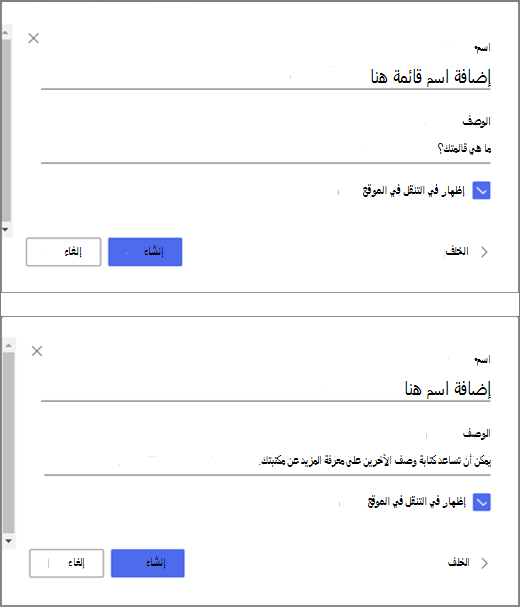This screenshot has width=520, height=607.
Task: Click upper panel scrollbar down arrow
Action: click(5, 230)
